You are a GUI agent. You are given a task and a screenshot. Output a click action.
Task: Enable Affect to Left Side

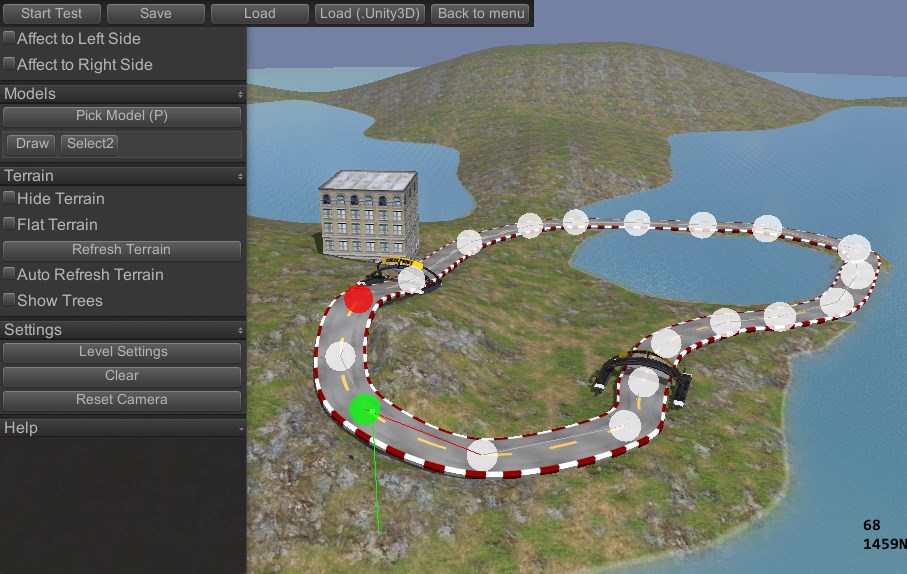click(x=9, y=38)
